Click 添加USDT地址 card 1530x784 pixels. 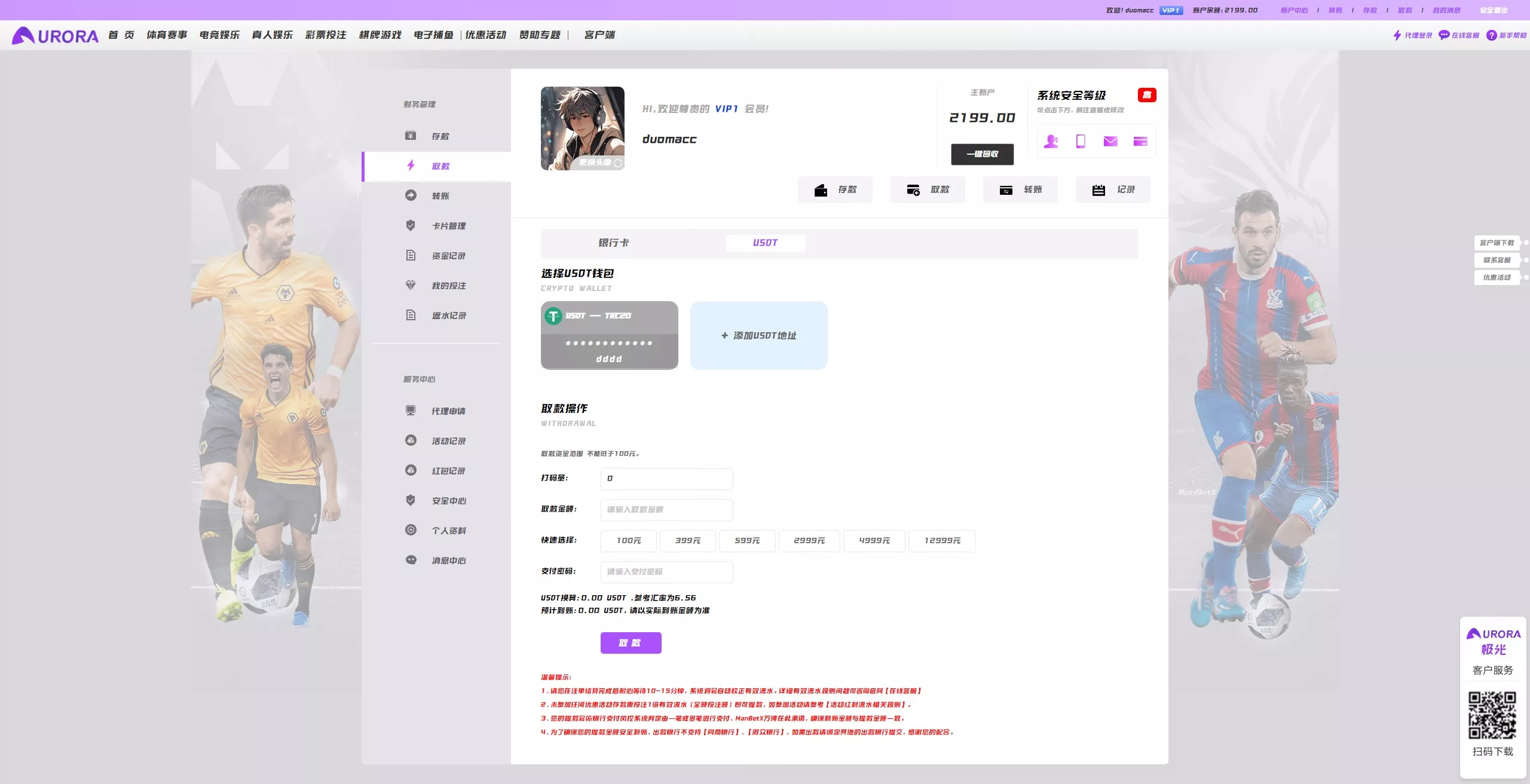[x=759, y=335]
